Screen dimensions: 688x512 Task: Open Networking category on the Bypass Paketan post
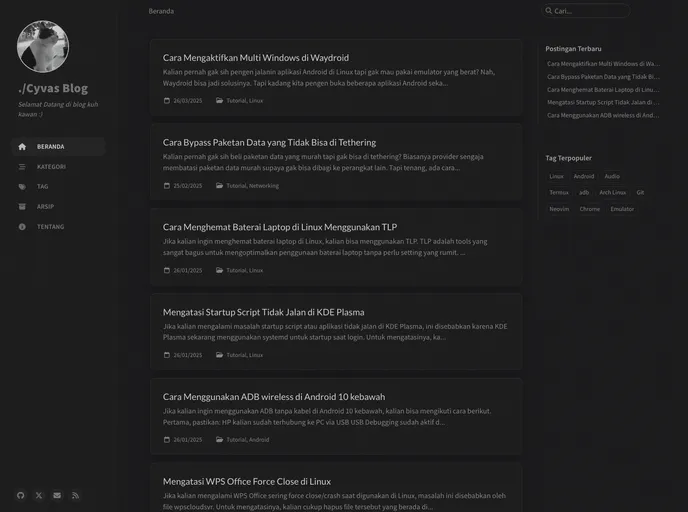pos(264,186)
